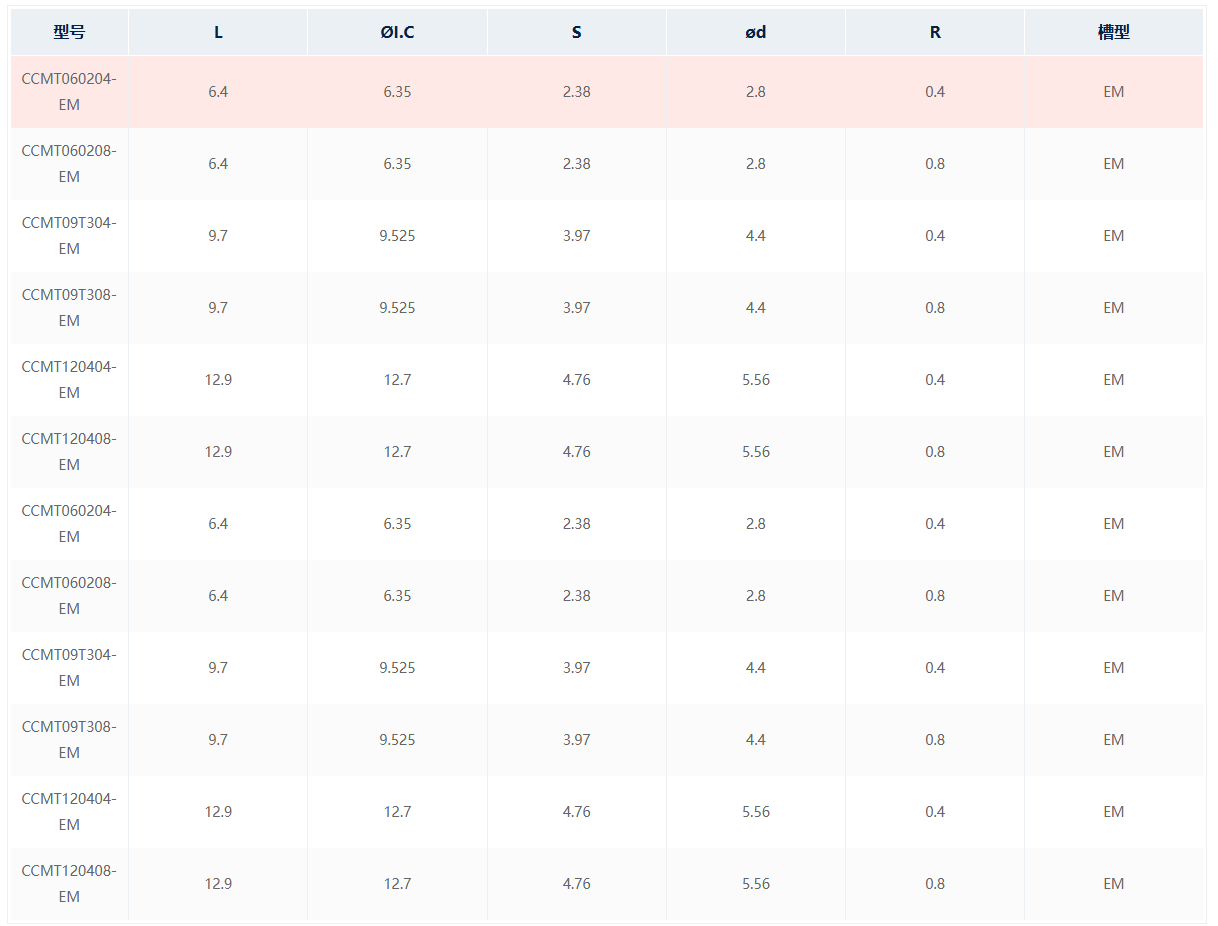Select the S column header
The image size is (1218, 926).
(x=576, y=32)
